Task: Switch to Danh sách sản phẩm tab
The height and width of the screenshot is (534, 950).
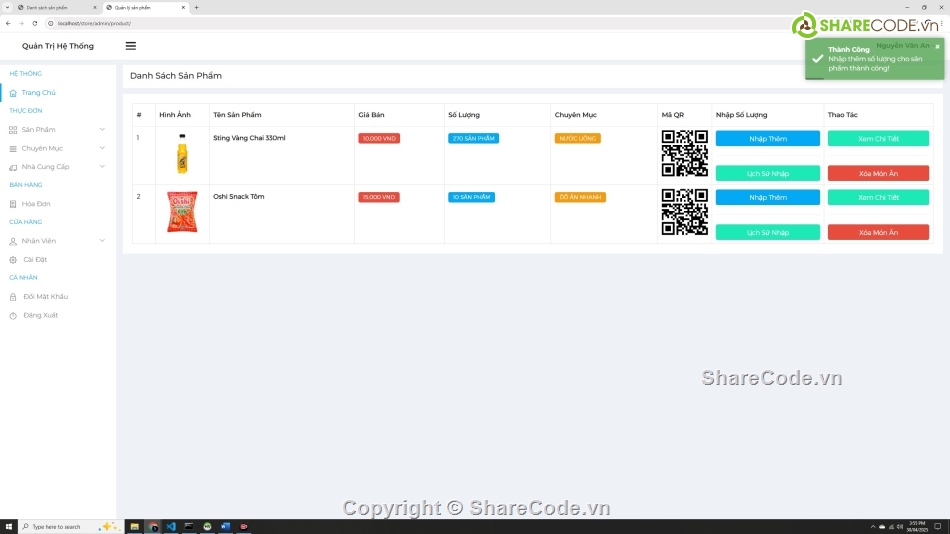Action: pyautogui.click(x=57, y=7)
